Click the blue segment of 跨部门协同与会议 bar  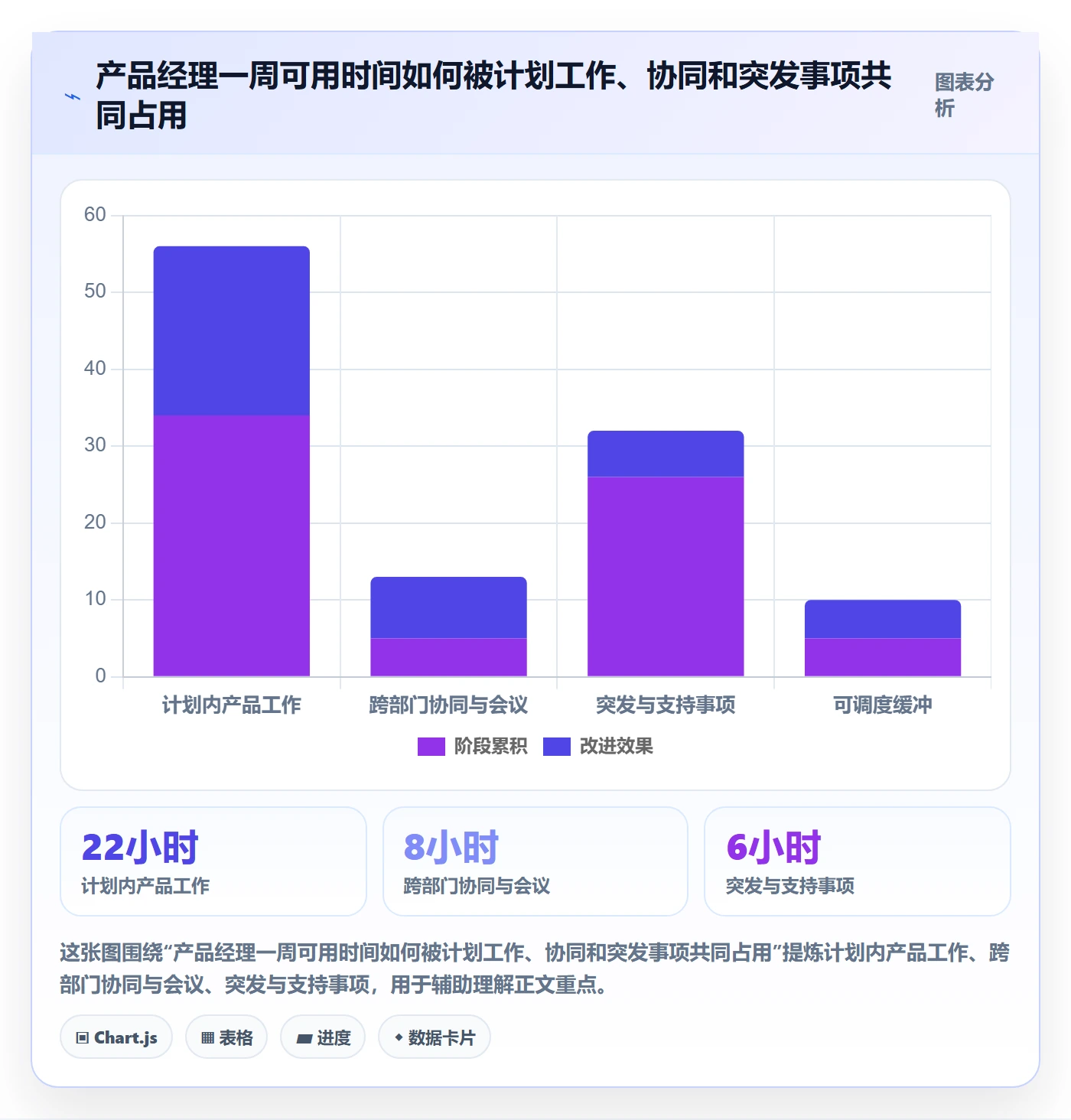pos(449,607)
